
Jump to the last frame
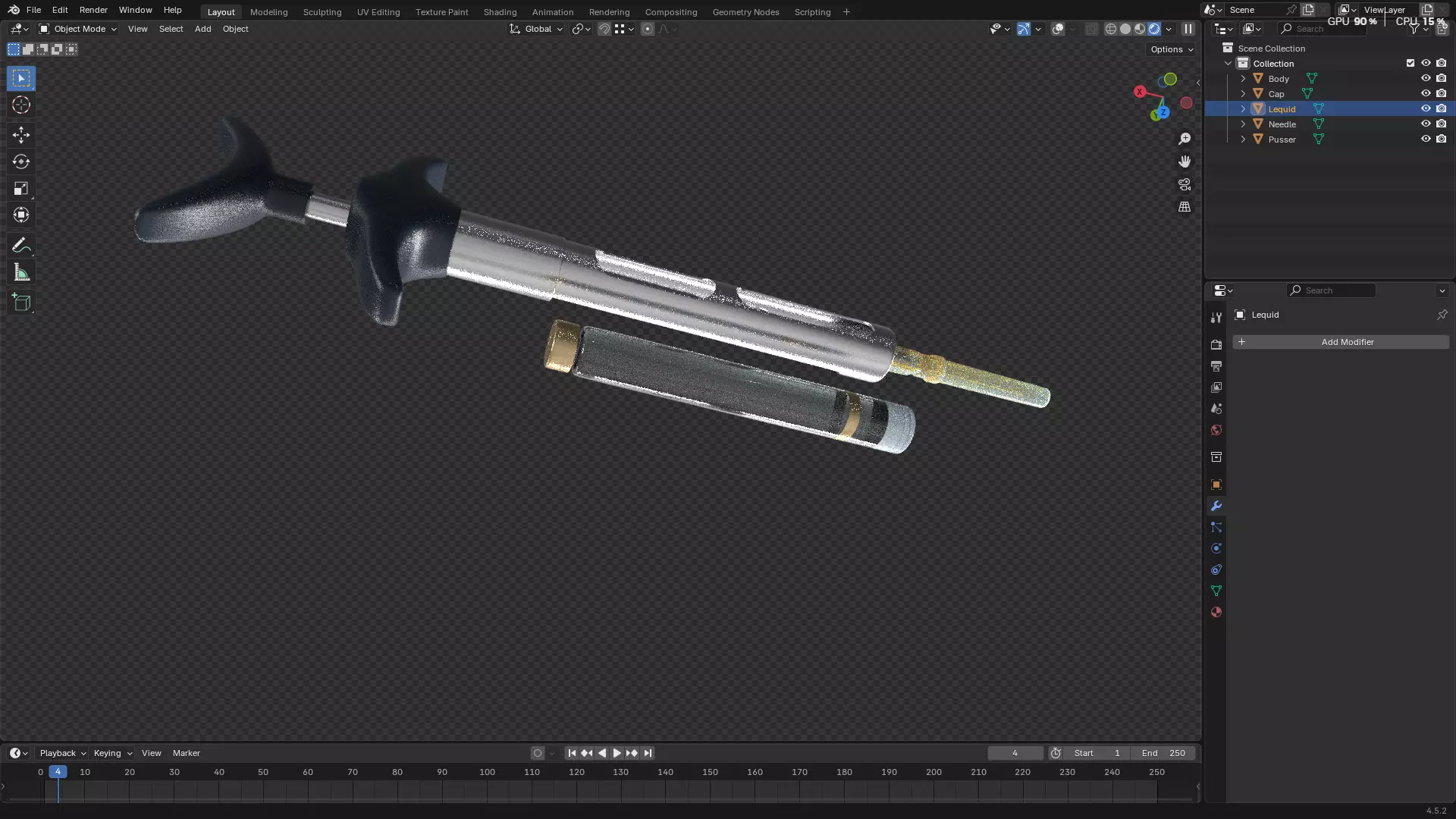[x=647, y=753]
